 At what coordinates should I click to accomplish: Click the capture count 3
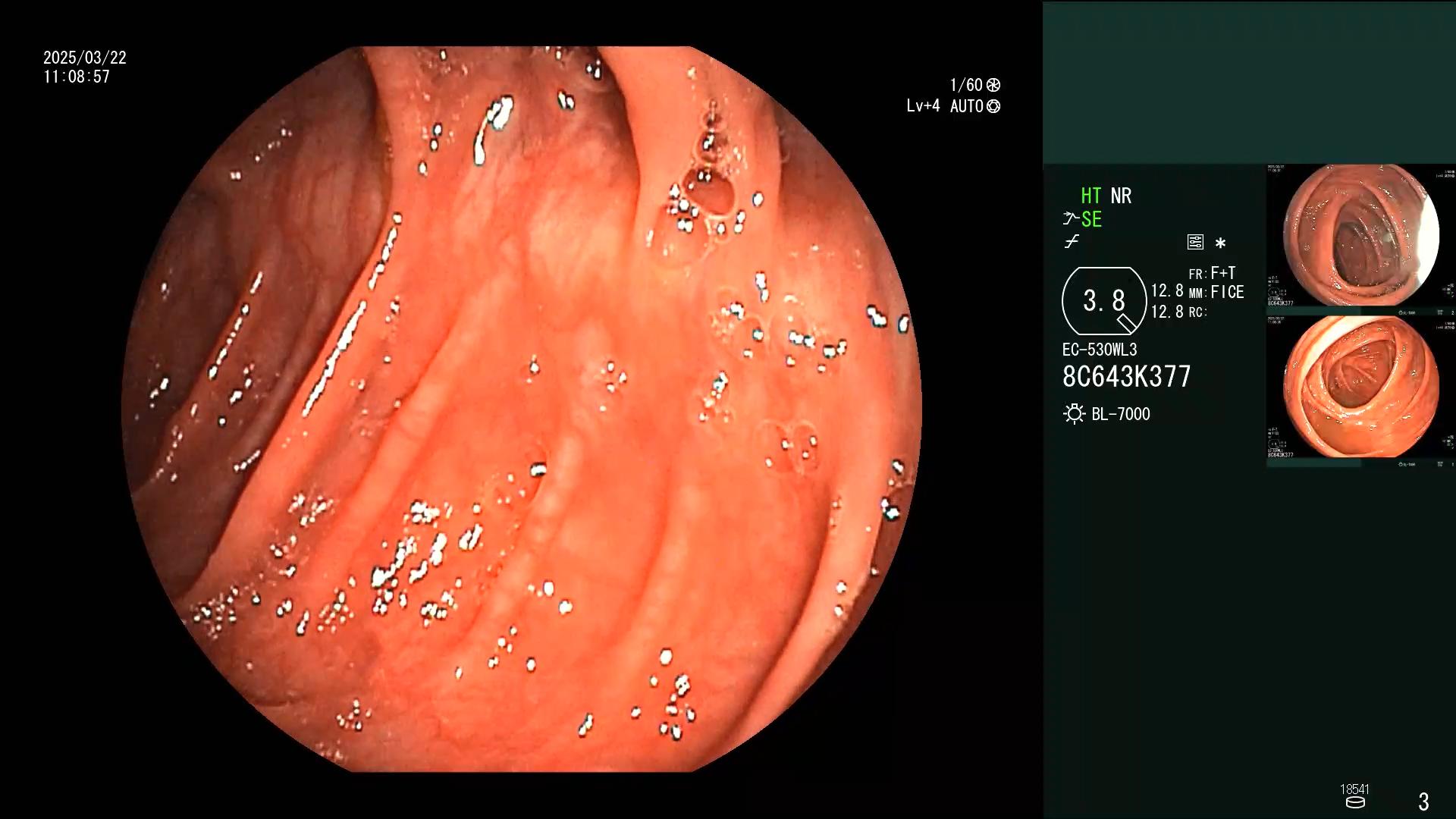pos(1423,802)
